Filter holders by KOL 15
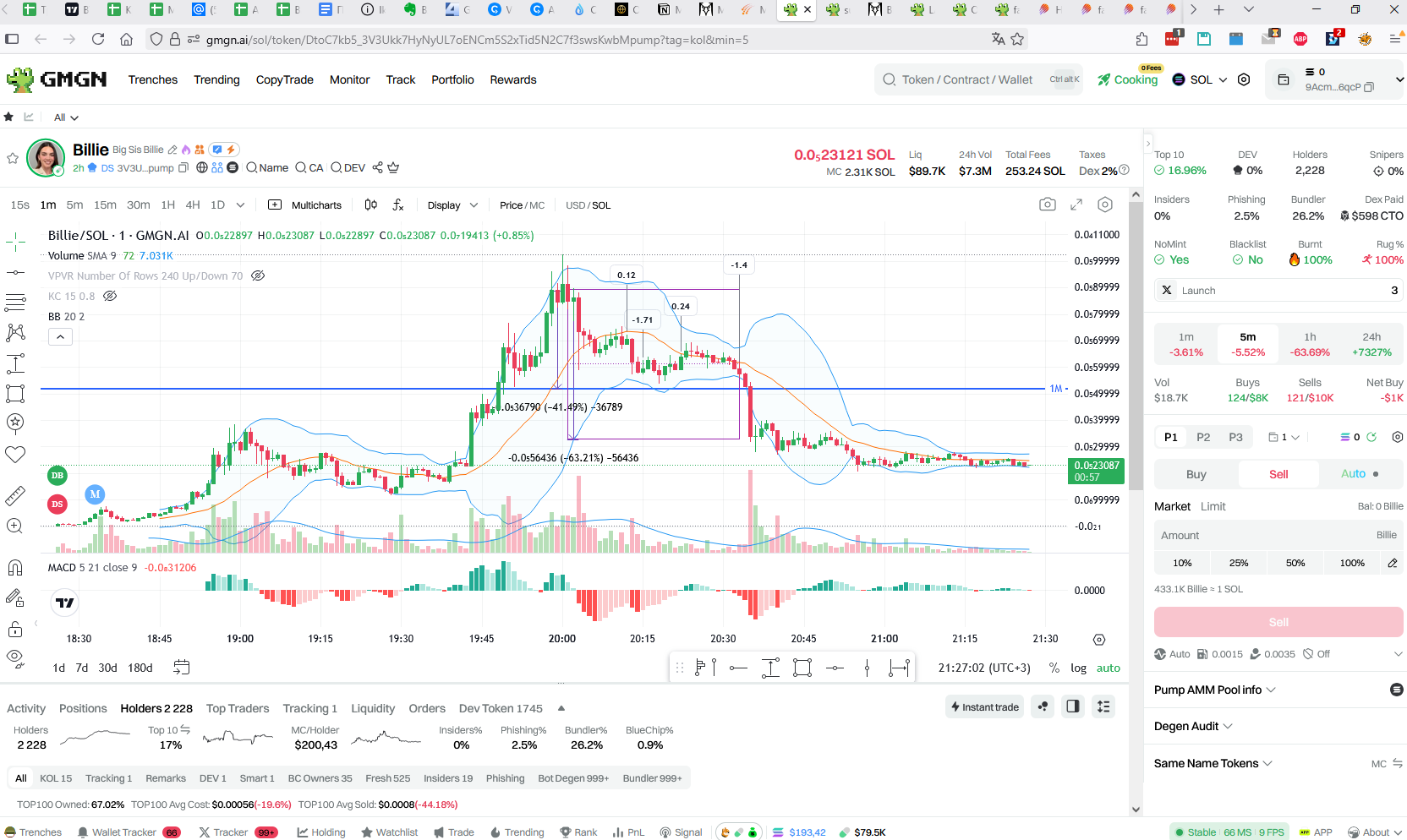 56,778
